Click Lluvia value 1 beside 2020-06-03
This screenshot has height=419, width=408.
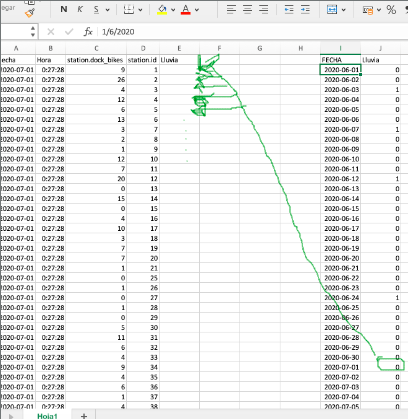click(381, 90)
